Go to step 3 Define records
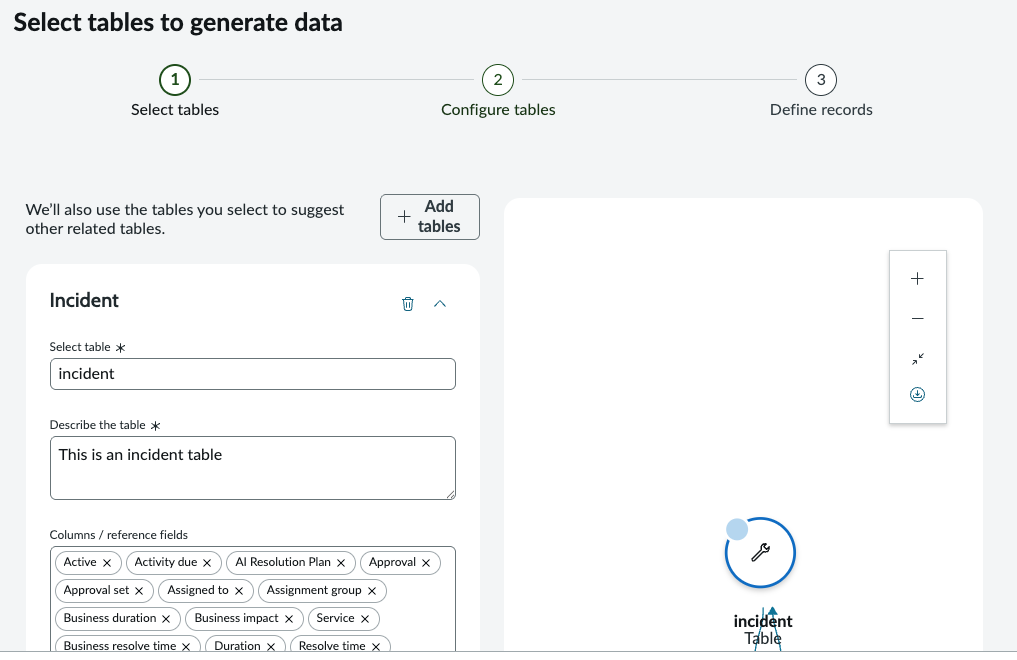The image size is (1017, 660). point(820,80)
